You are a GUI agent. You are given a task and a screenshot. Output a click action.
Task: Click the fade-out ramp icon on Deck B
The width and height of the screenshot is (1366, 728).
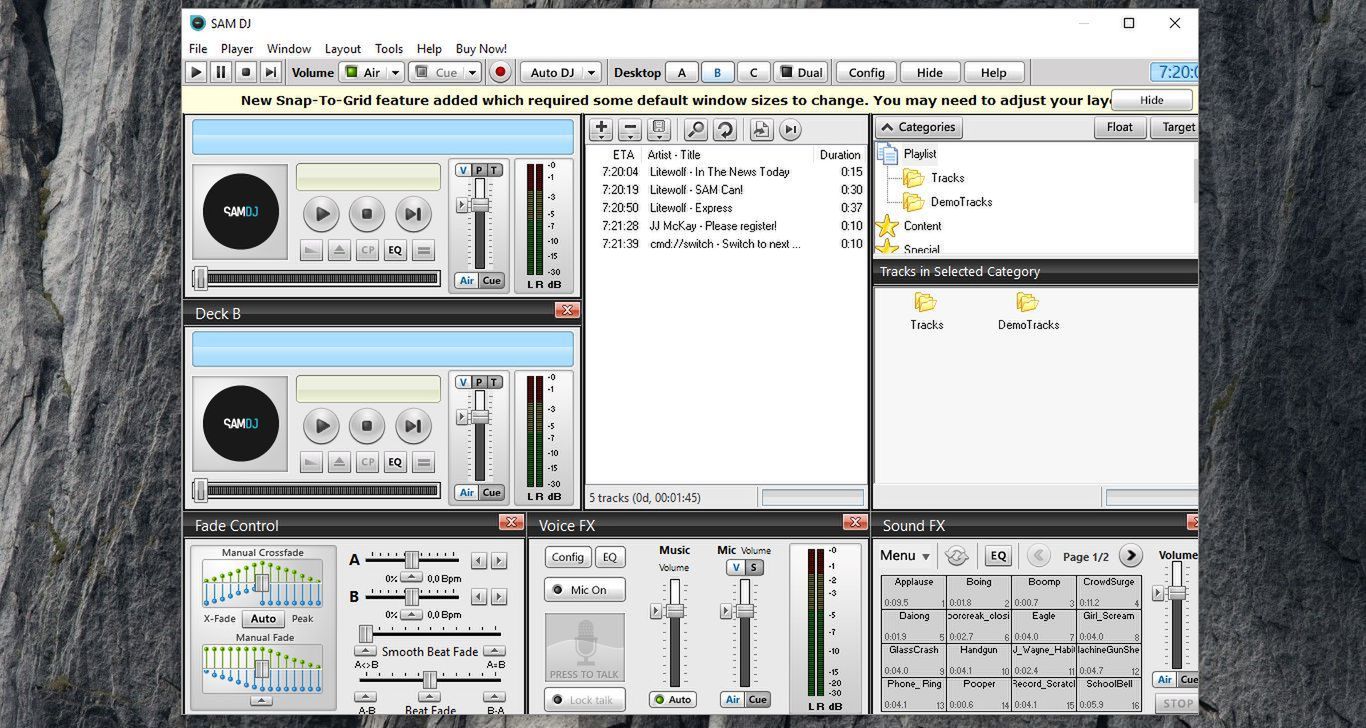311,462
